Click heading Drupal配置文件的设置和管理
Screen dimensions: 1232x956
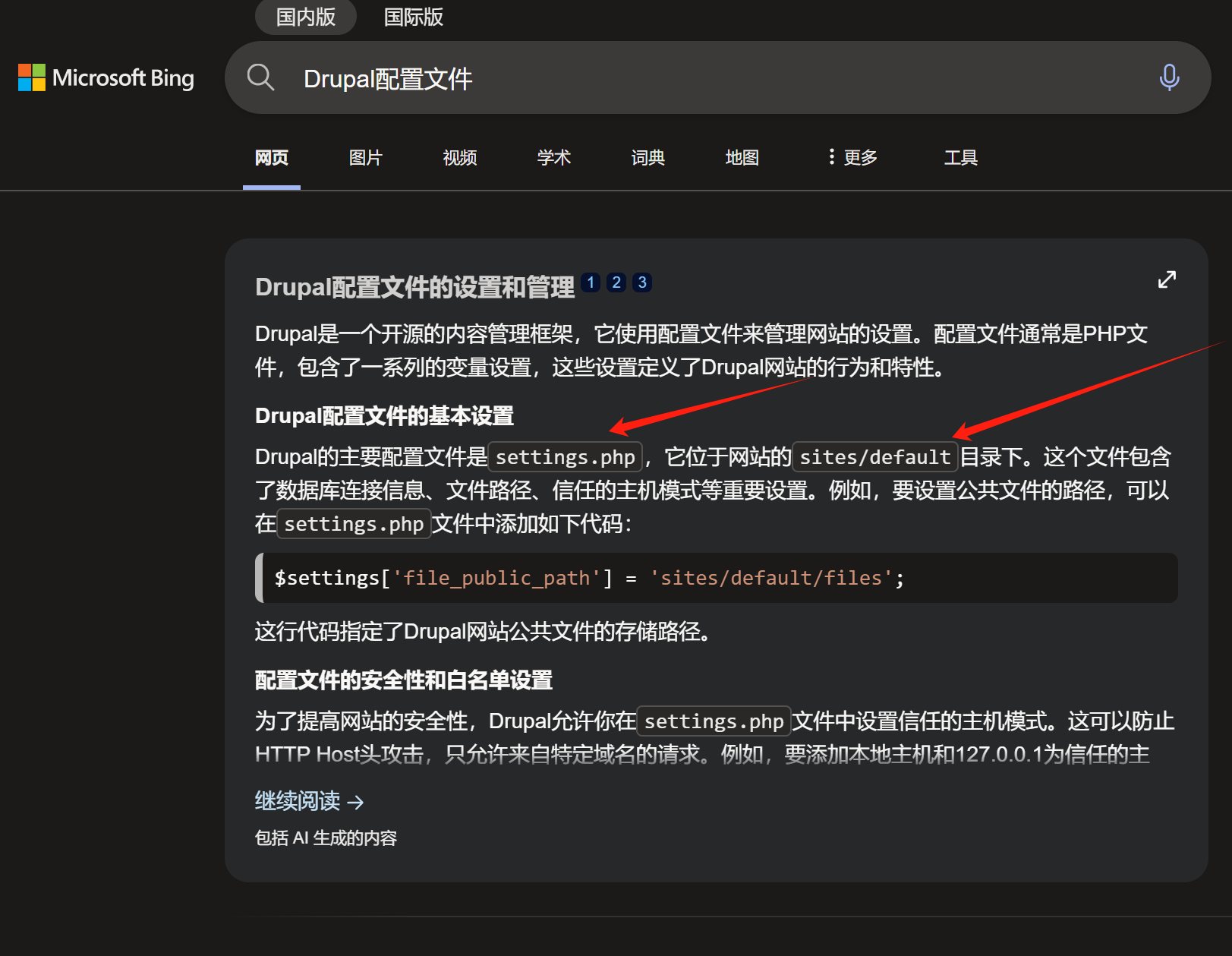tap(414, 287)
